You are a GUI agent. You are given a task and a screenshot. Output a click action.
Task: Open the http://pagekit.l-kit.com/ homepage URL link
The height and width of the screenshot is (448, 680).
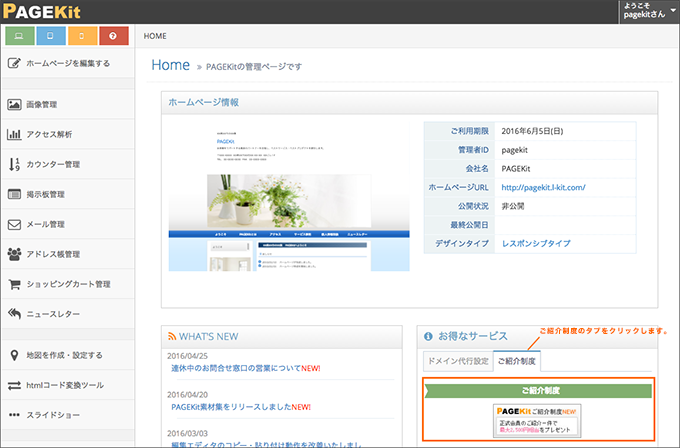point(543,187)
